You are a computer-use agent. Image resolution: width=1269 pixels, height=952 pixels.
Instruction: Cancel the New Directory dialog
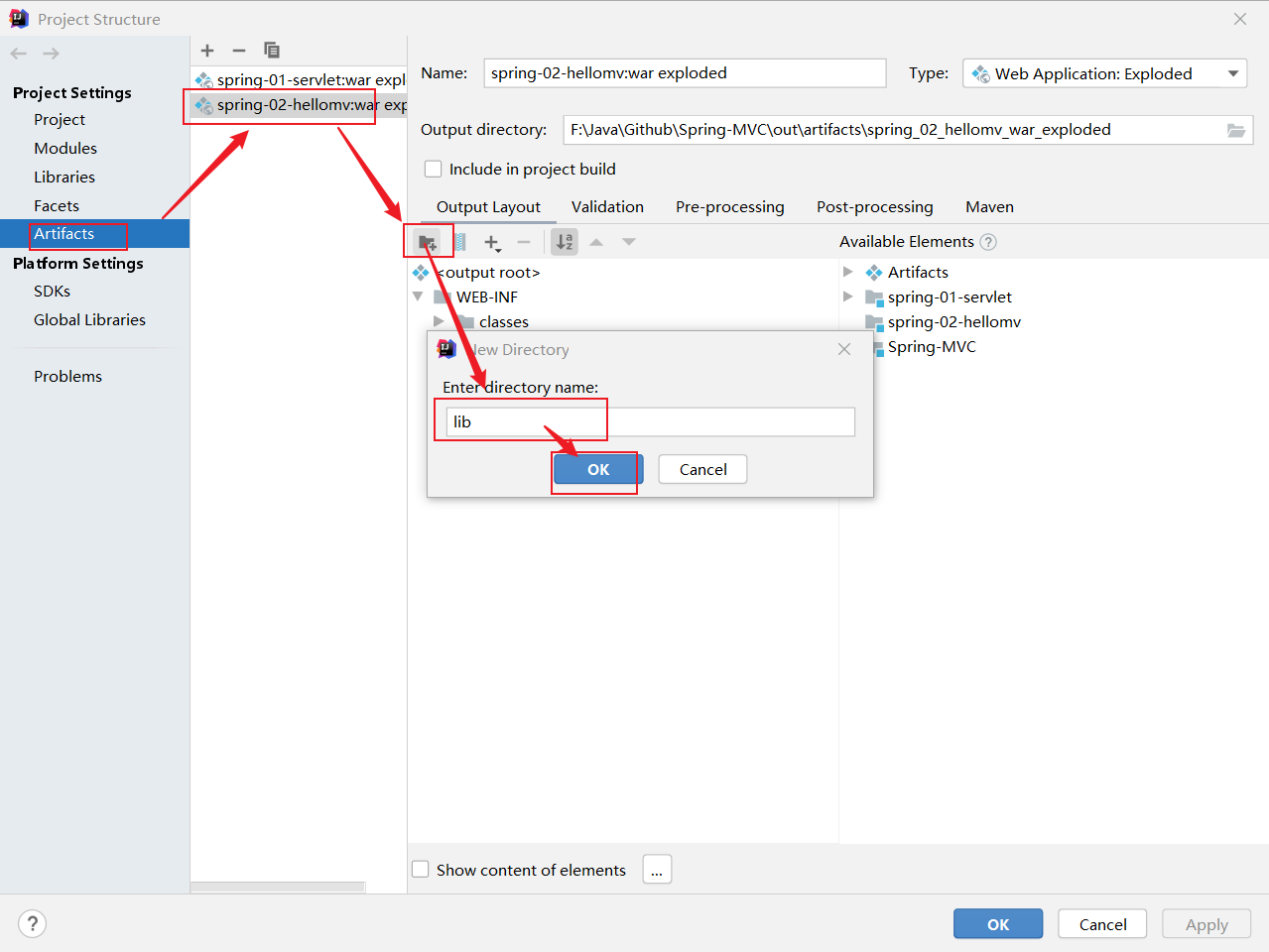click(702, 469)
